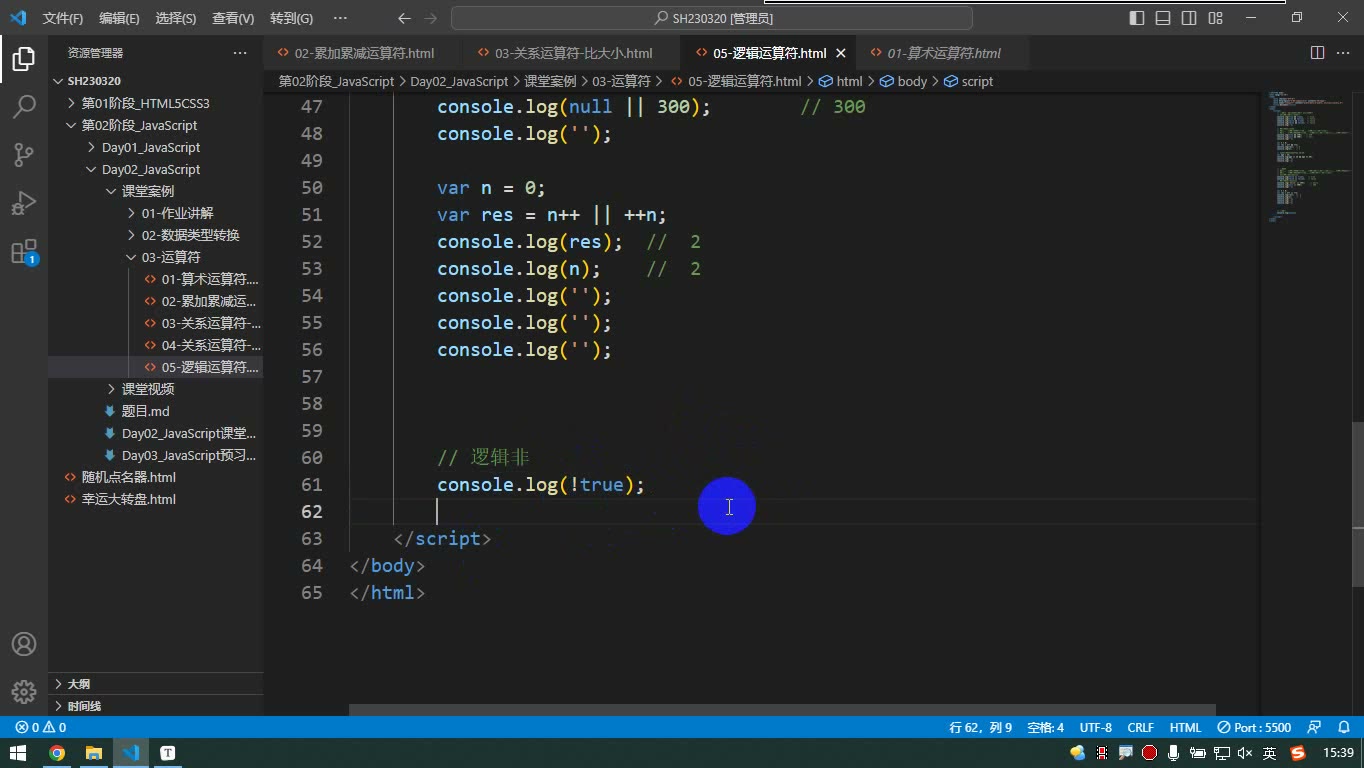This screenshot has height=768, width=1364.
Task: Open 随机点名器.html in the explorer
Action: click(128, 477)
